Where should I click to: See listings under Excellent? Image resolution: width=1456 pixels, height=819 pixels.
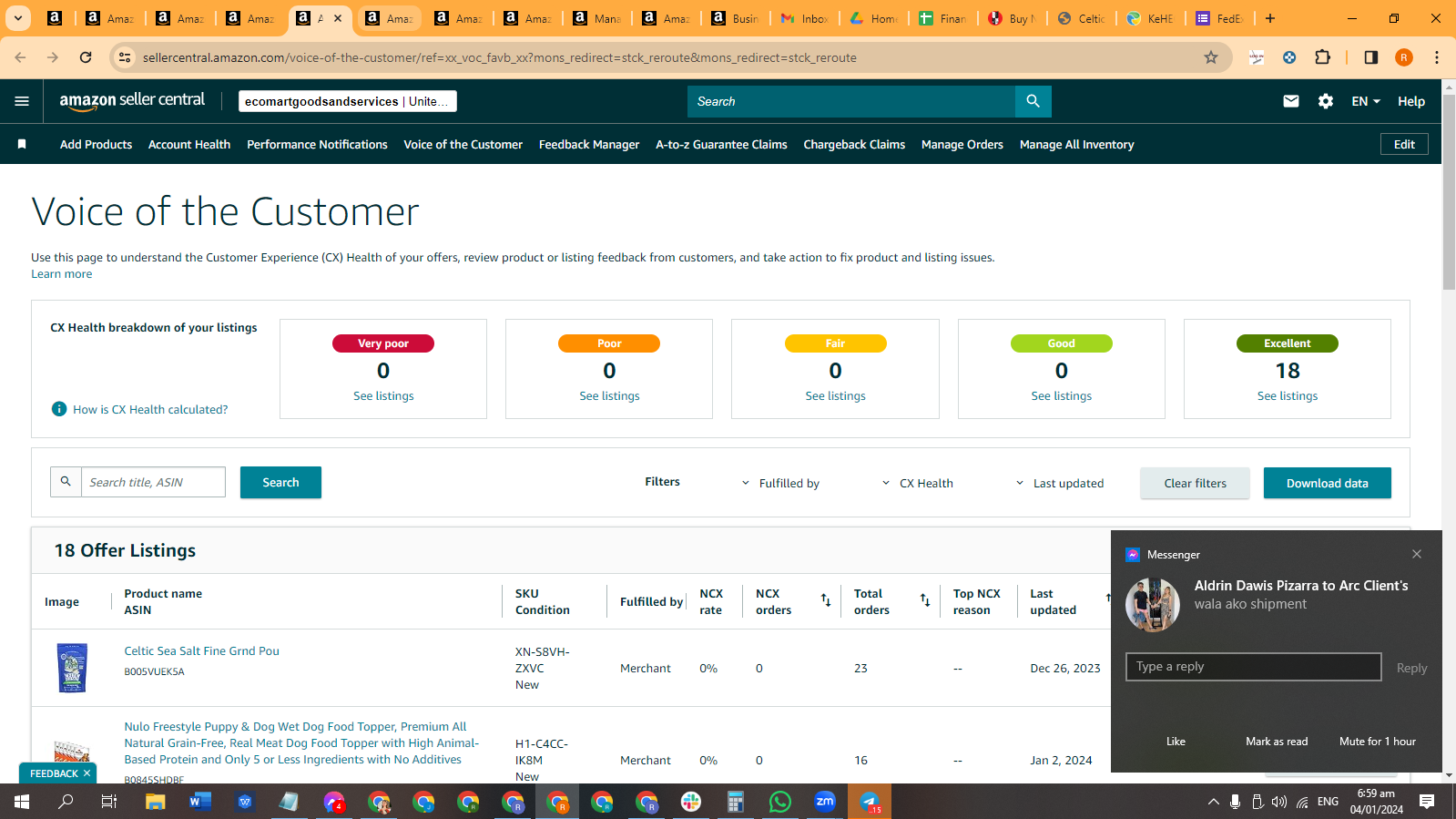click(1288, 395)
